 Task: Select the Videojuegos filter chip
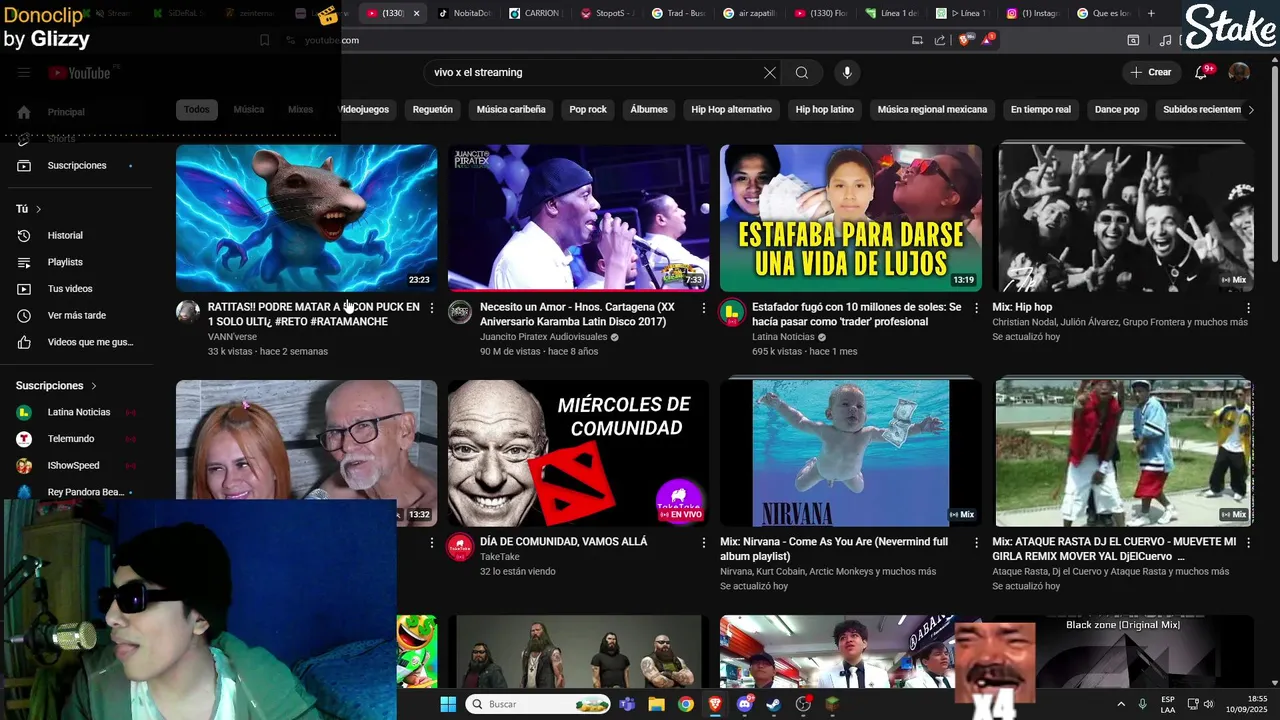click(363, 109)
